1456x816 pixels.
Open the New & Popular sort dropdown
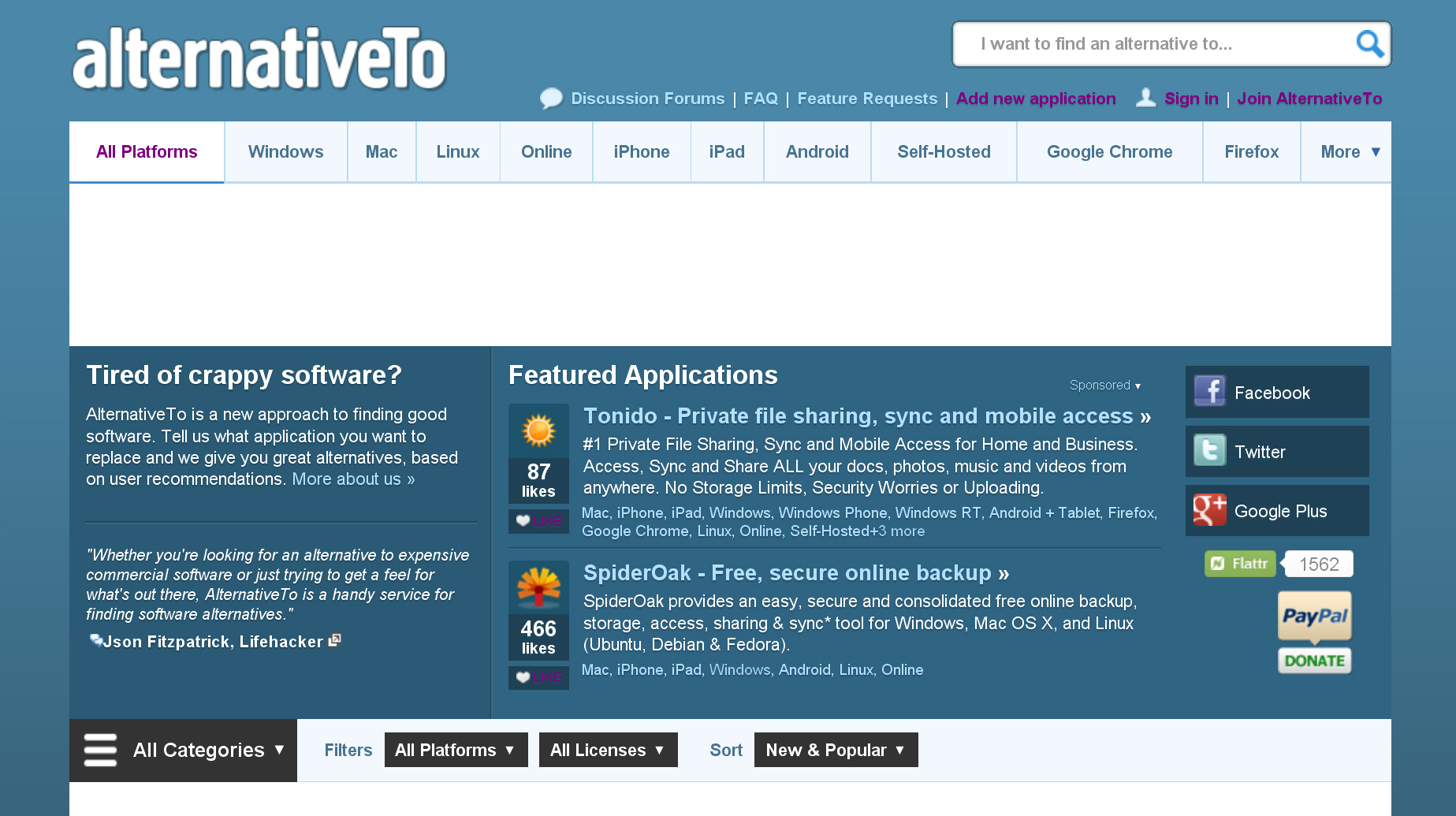coord(836,750)
